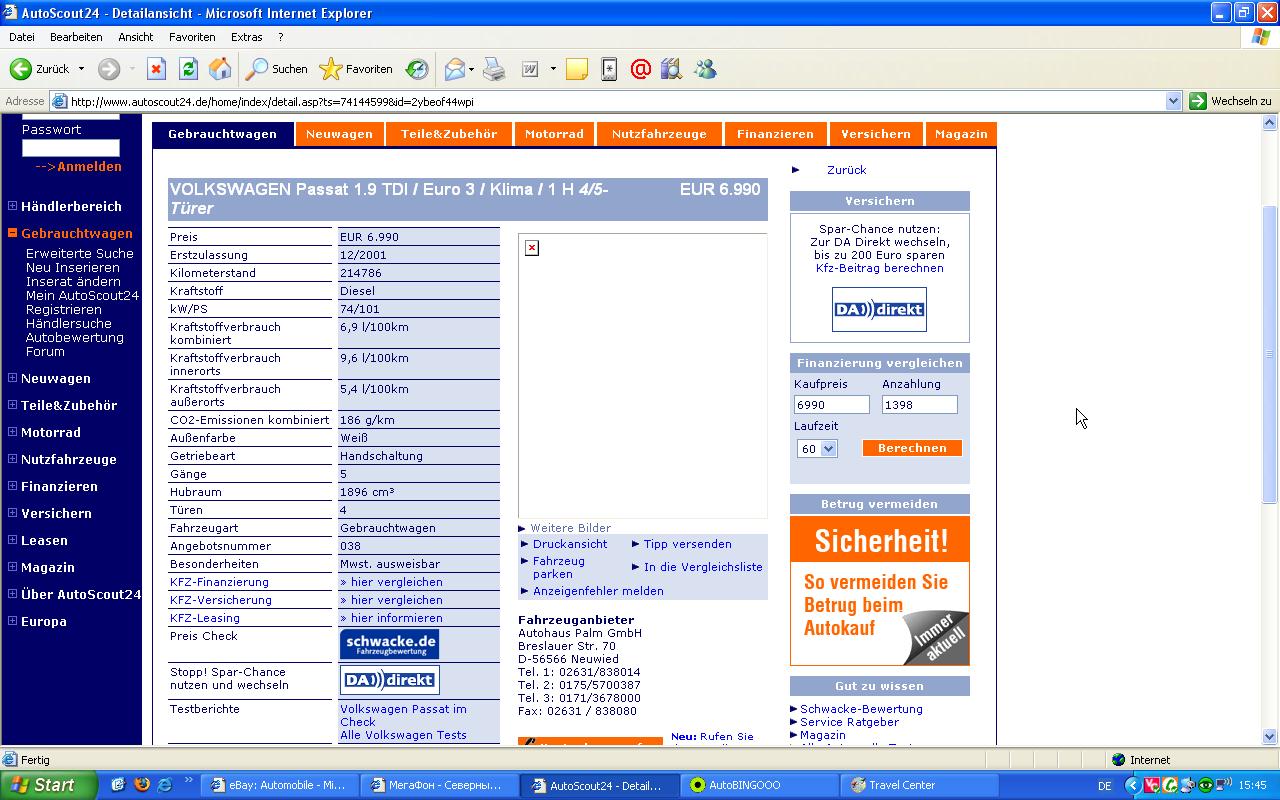Image resolution: width=1280 pixels, height=800 pixels.
Task: Open the Favoriten menu in menu bar
Action: pos(192,37)
